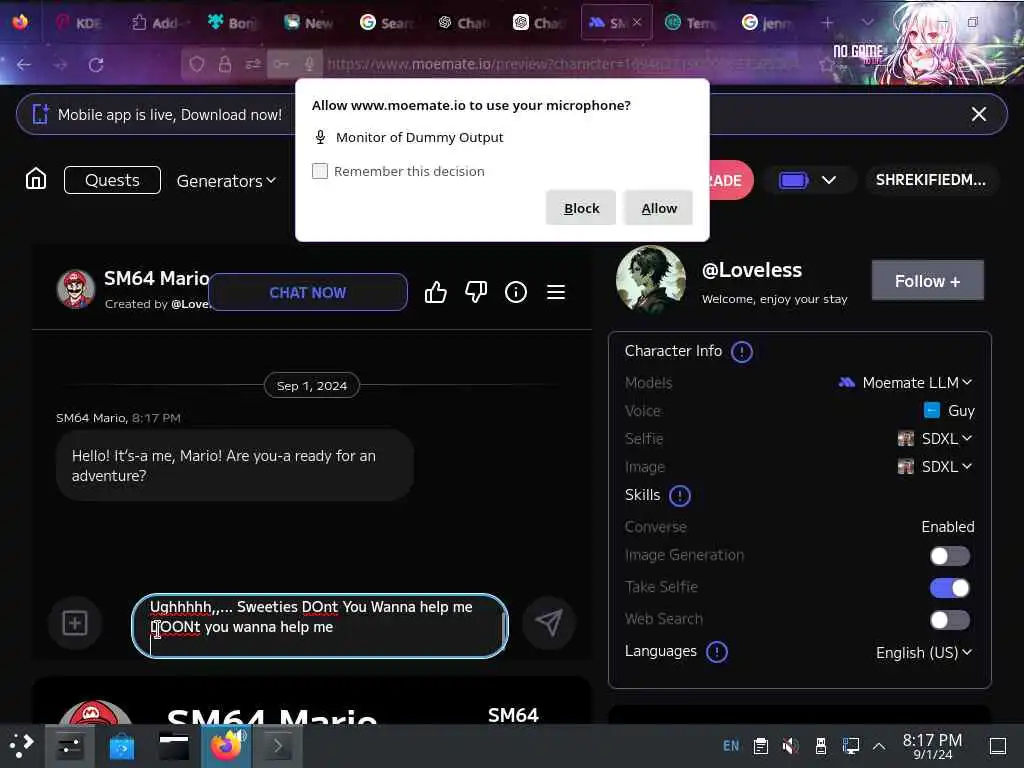Click the Languages help icon

pos(717,652)
